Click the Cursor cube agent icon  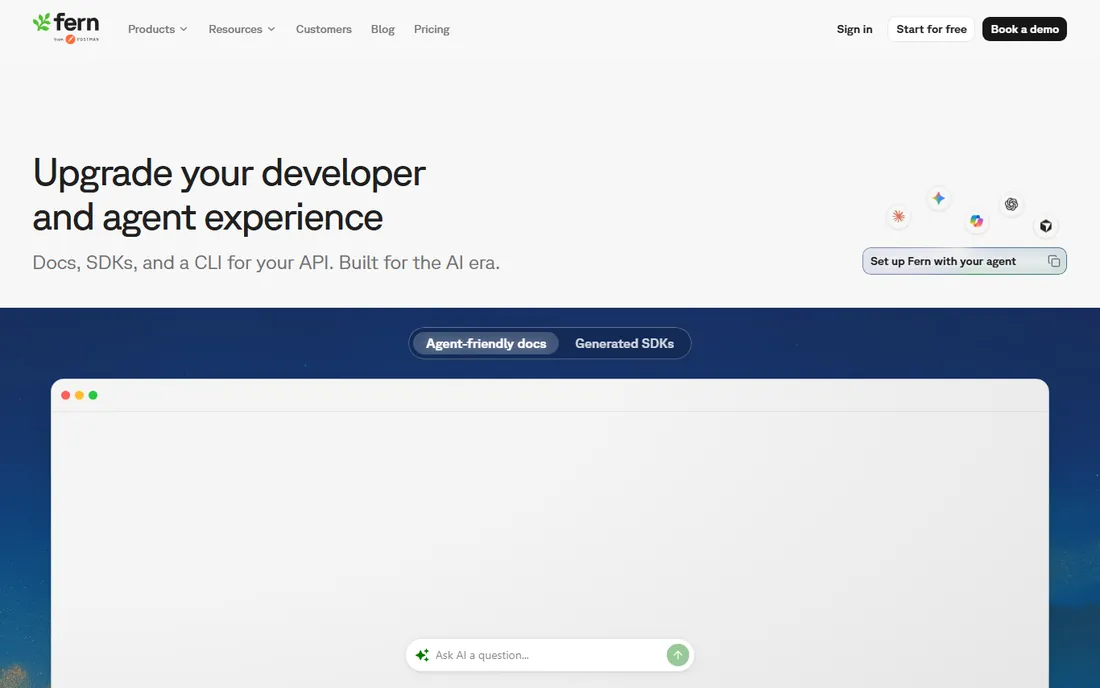[1046, 226]
